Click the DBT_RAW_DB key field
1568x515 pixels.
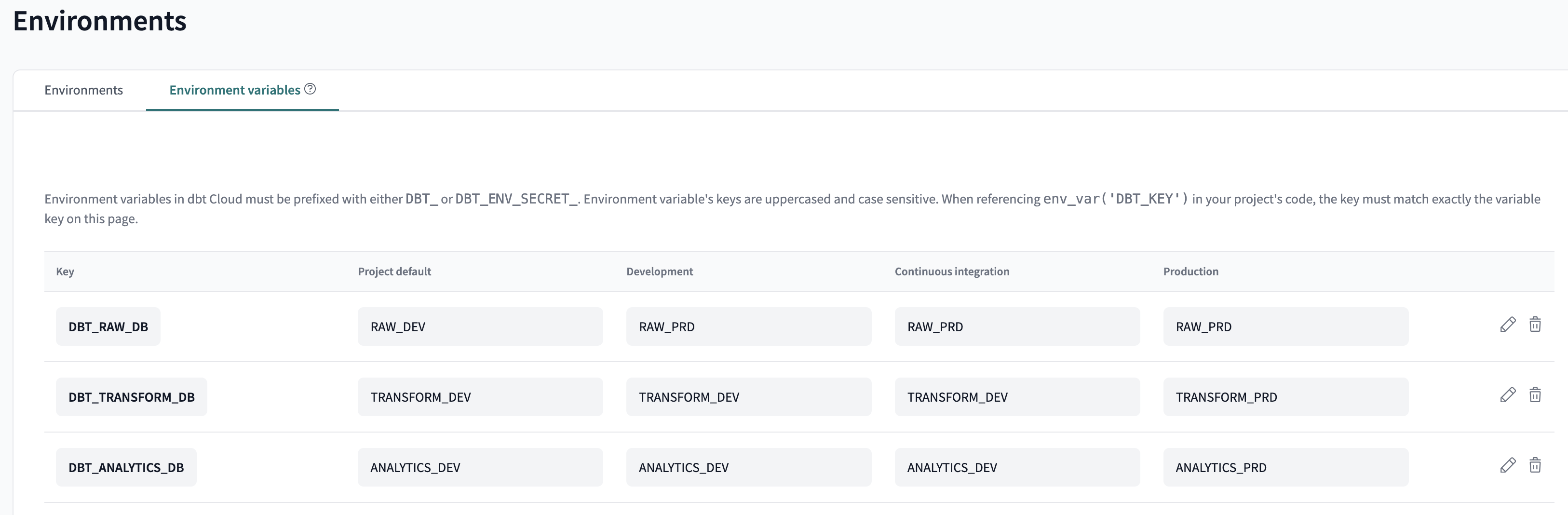tap(108, 326)
